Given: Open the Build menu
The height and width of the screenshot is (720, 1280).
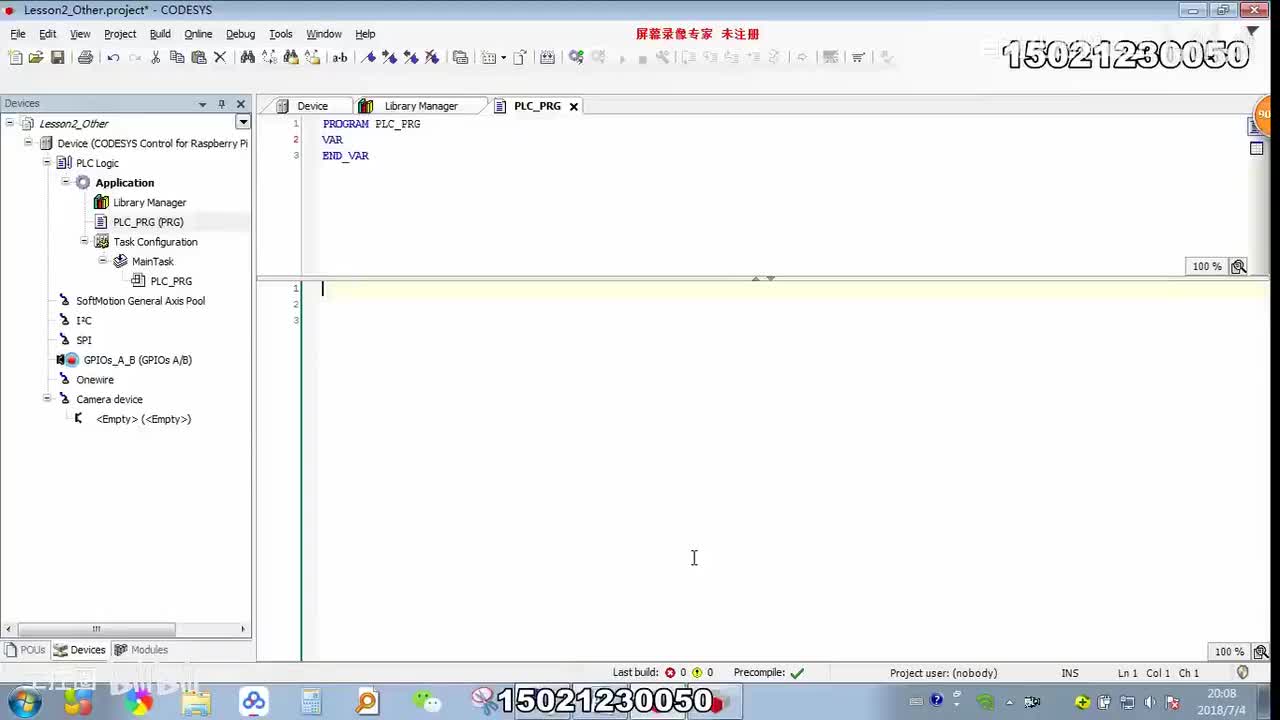Looking at the screenshot, I should click(160, 34).
